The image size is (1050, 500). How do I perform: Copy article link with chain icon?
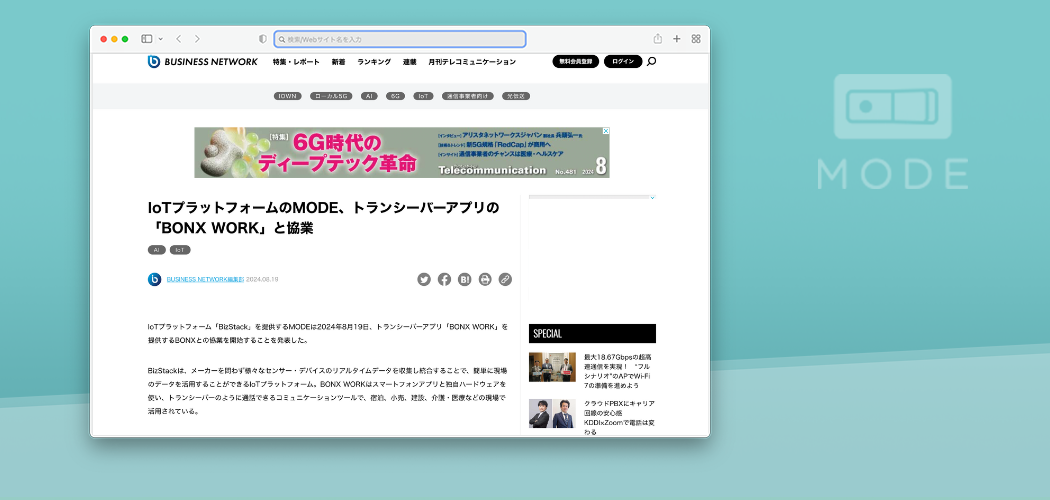coord(505,280)
